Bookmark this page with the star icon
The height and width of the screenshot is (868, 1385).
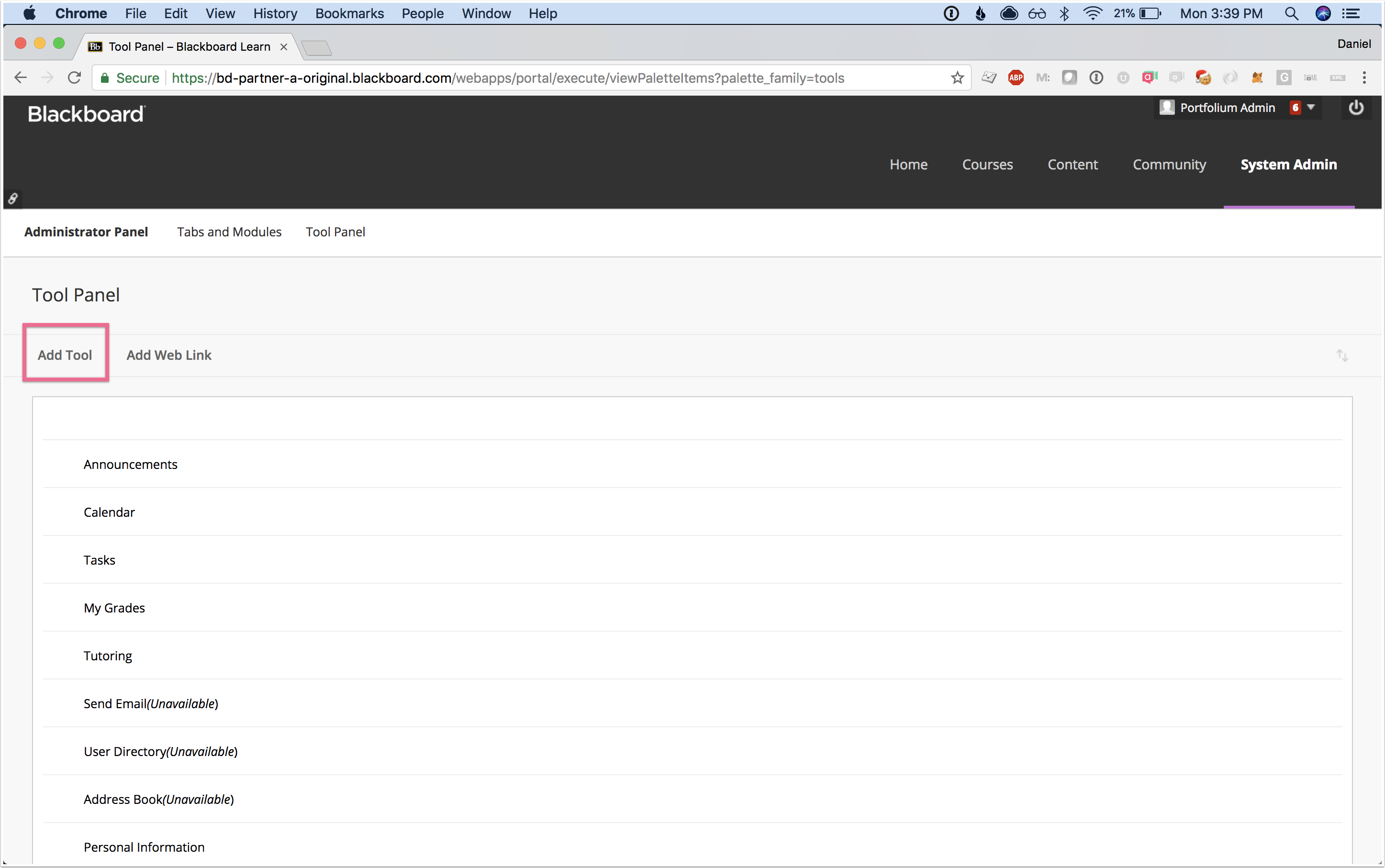coord(957,78)
